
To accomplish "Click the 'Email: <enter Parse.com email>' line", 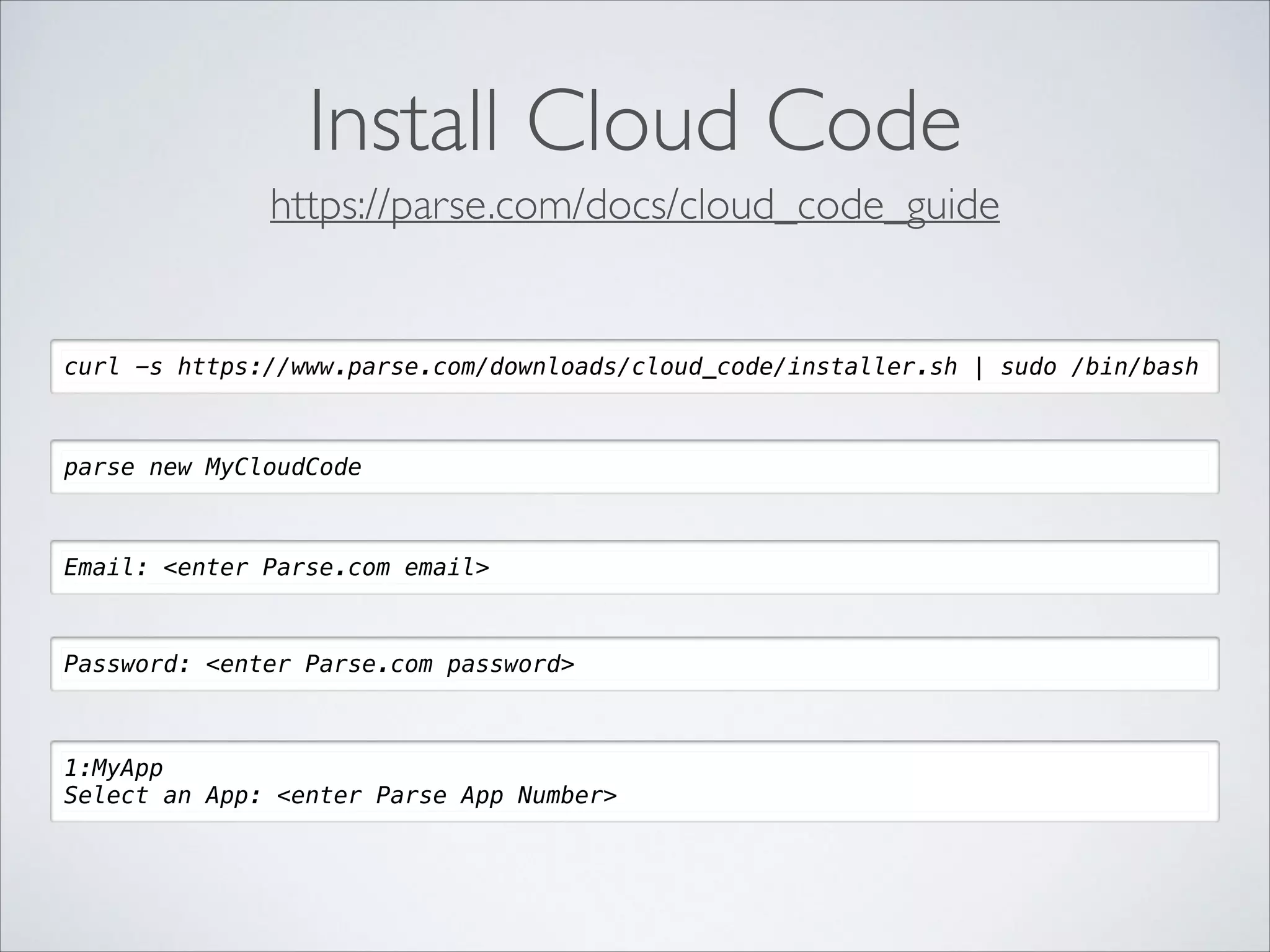I will coord(277,567).
